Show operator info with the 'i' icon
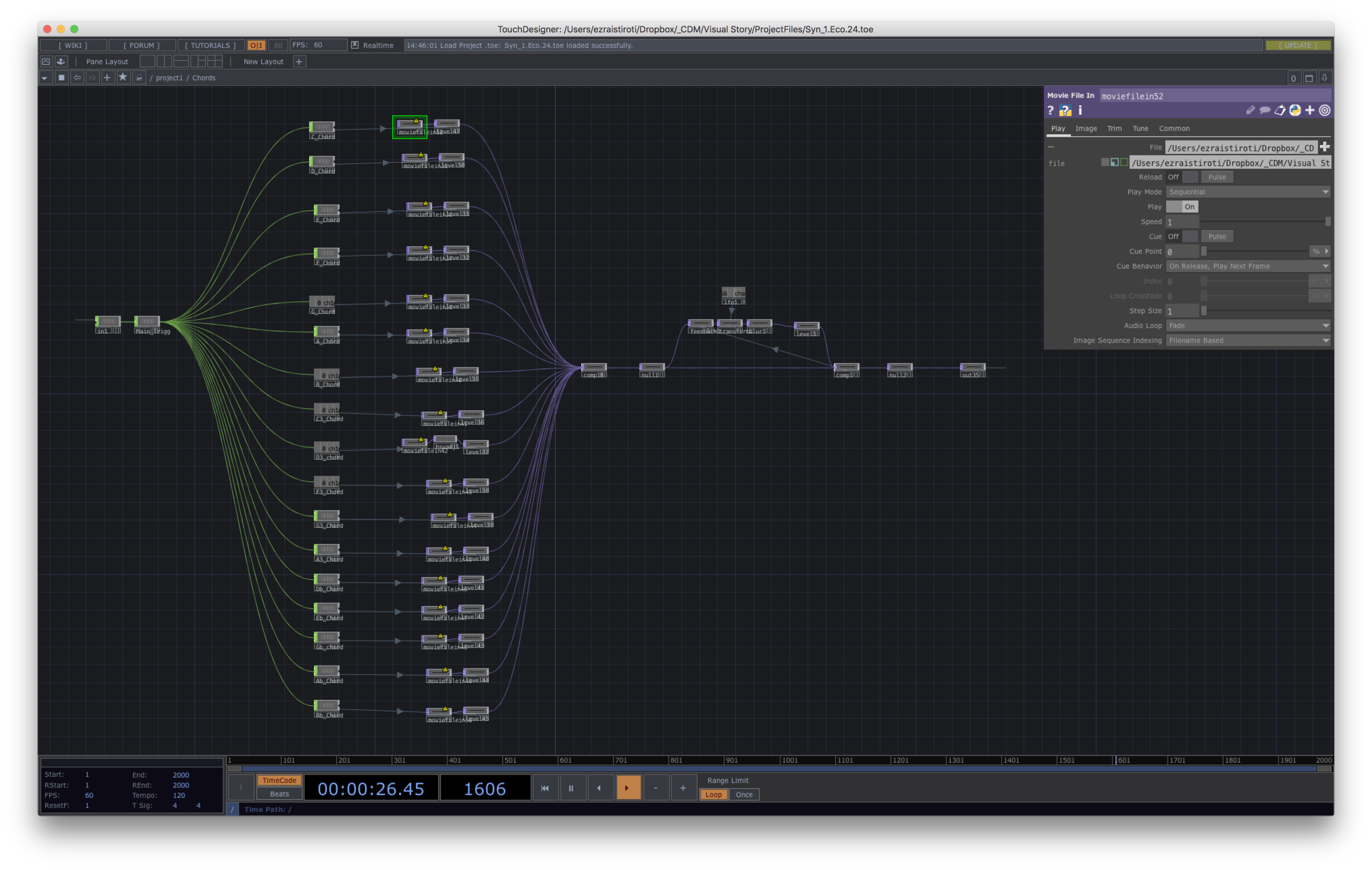The height and width of the screenshot is (870, 1372). (x=1079, y=110)
